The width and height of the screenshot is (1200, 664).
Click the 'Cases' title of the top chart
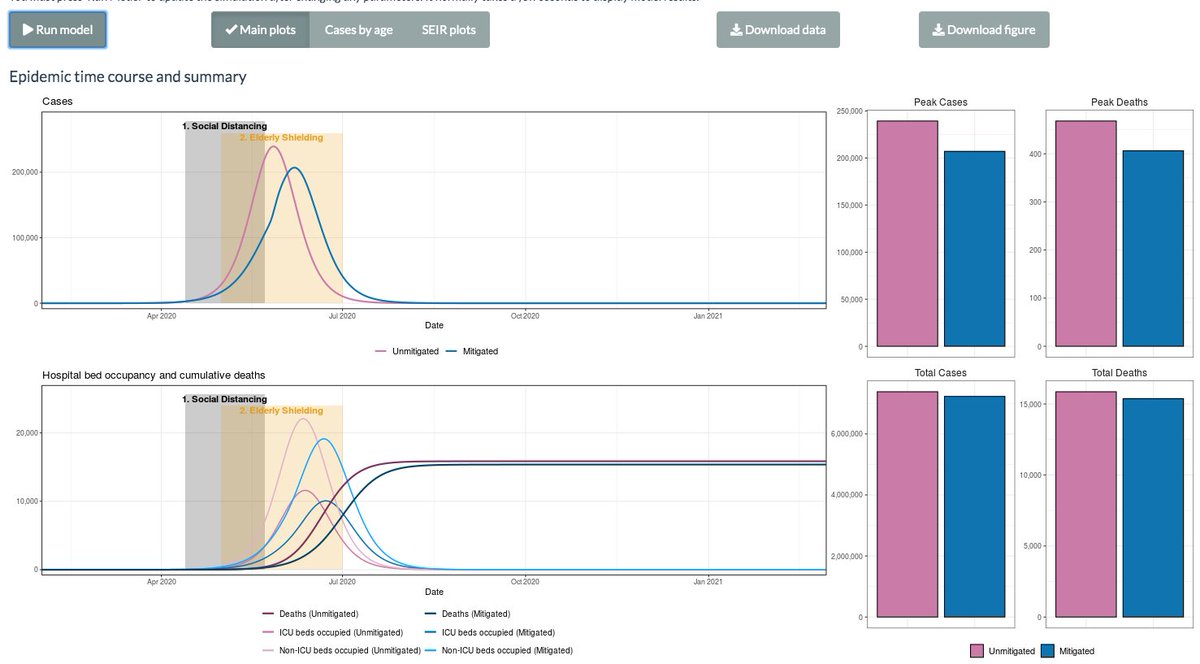tap(57, 102)
